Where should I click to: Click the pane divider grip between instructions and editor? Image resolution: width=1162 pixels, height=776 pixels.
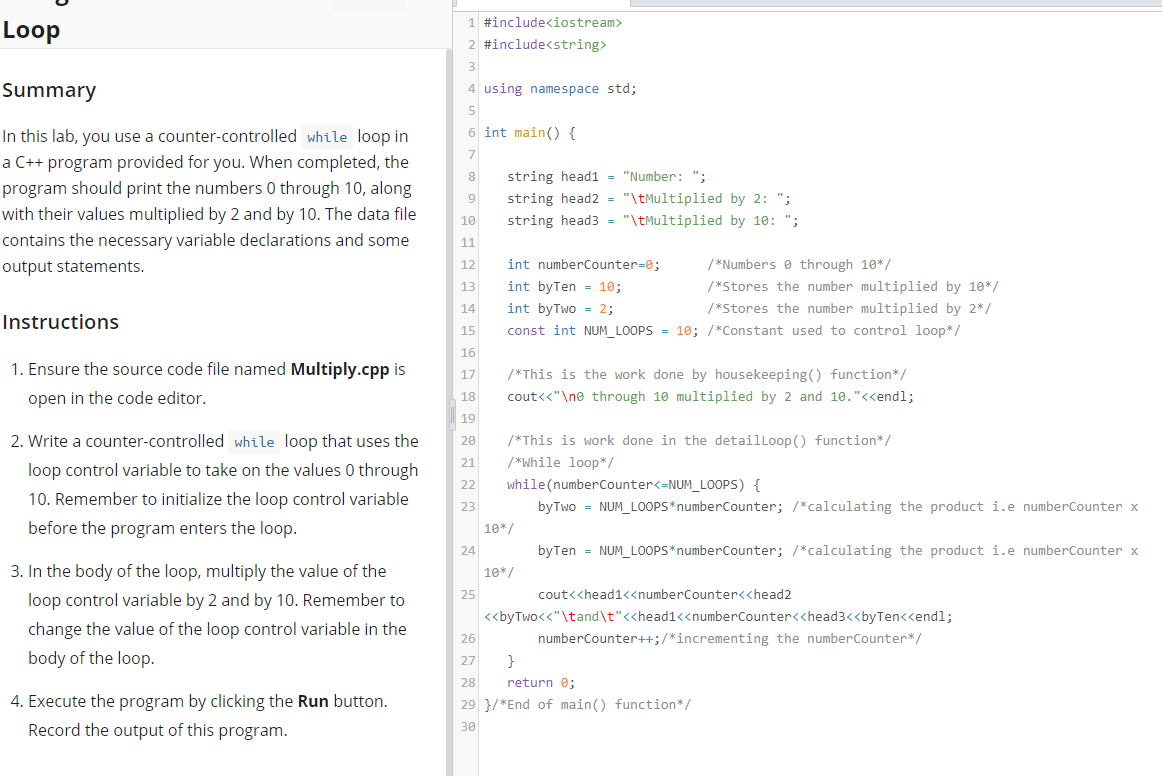pyautogui.click(x=452, y=413)
